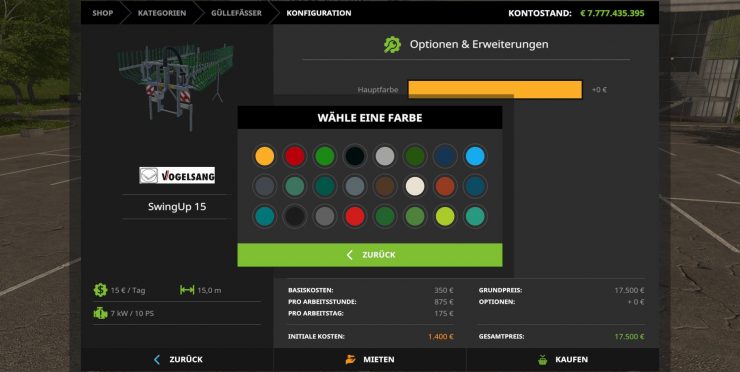740x372 pixels.
Task: Click the KAUFEN buy button
Action: (x=563, y=360)
